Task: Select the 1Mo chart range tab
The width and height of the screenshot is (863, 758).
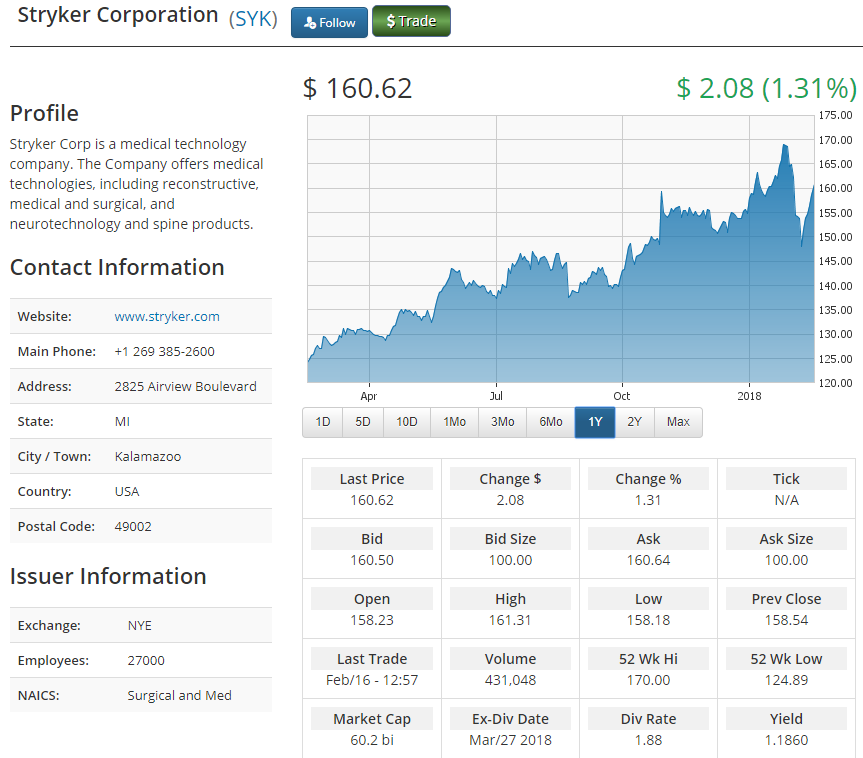Action: 454,422
